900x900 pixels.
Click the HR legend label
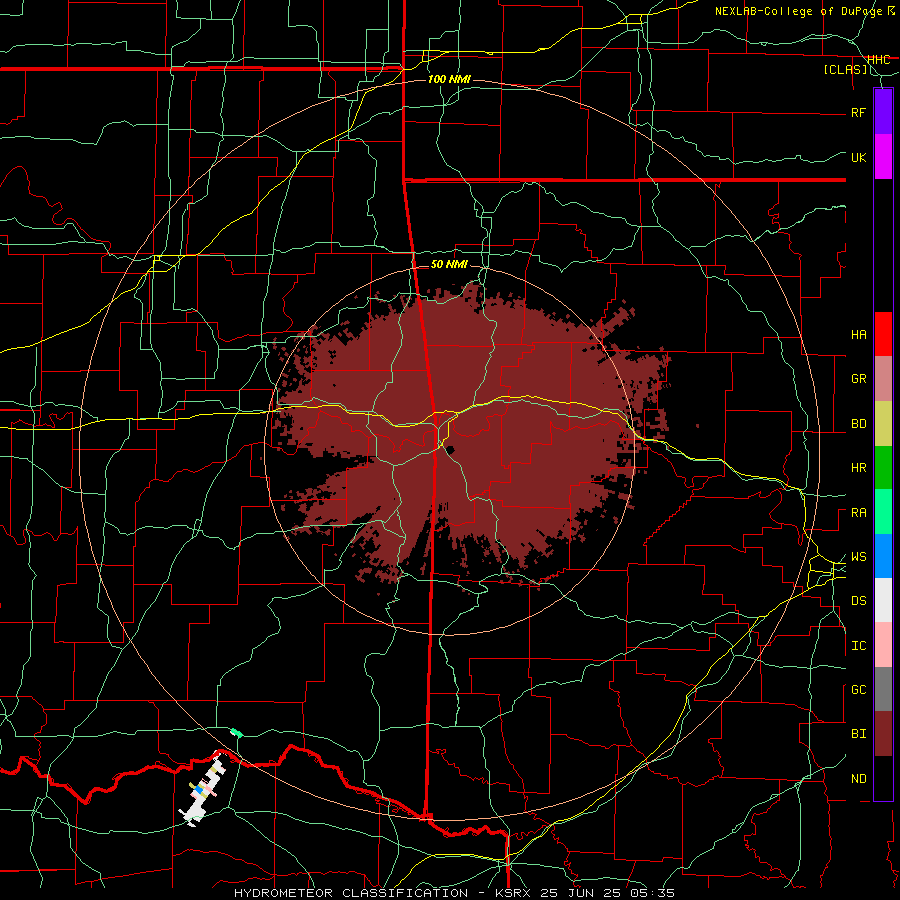(858, 468)
